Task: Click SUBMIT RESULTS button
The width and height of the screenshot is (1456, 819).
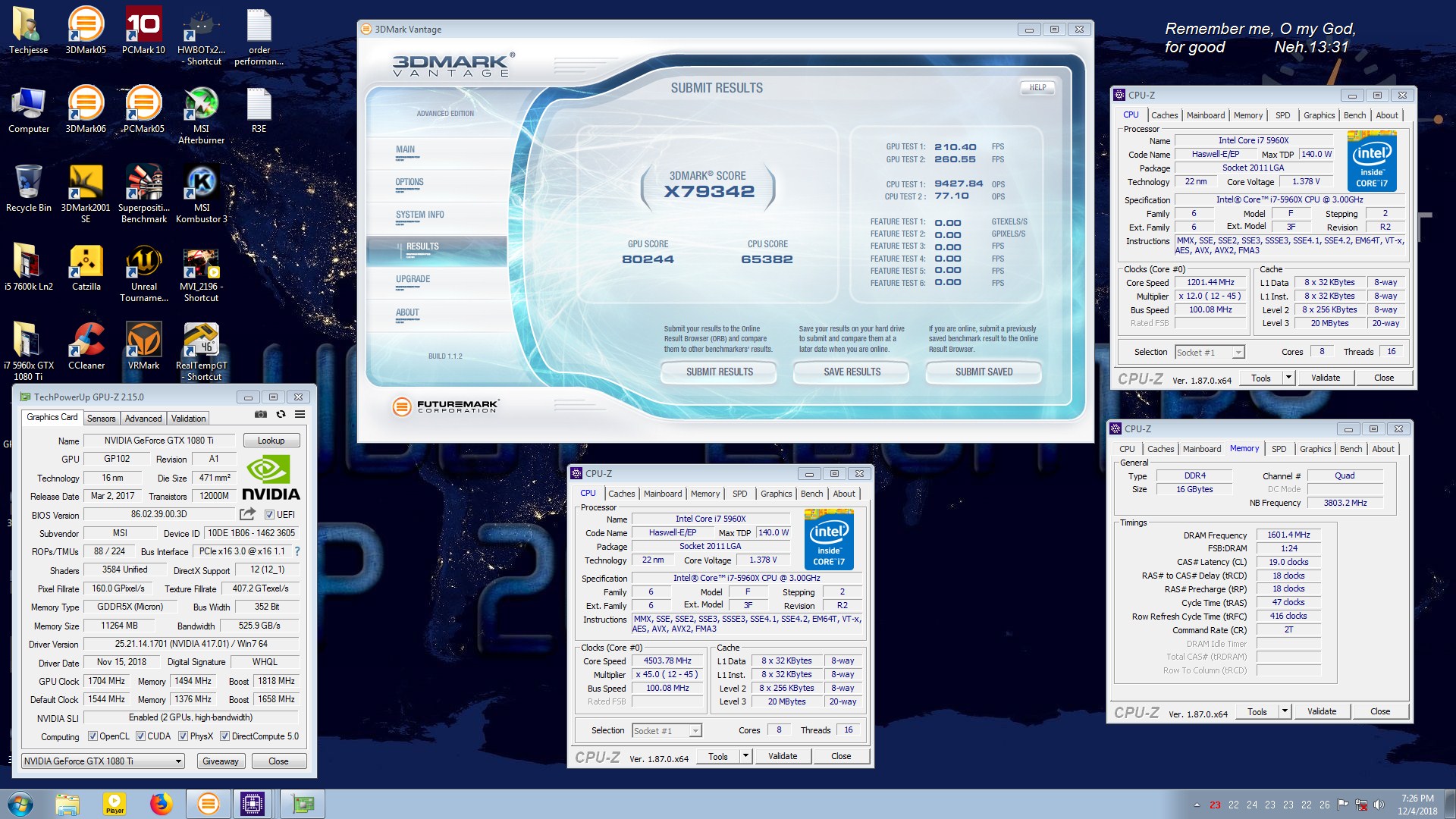Action: click(719, 372)
